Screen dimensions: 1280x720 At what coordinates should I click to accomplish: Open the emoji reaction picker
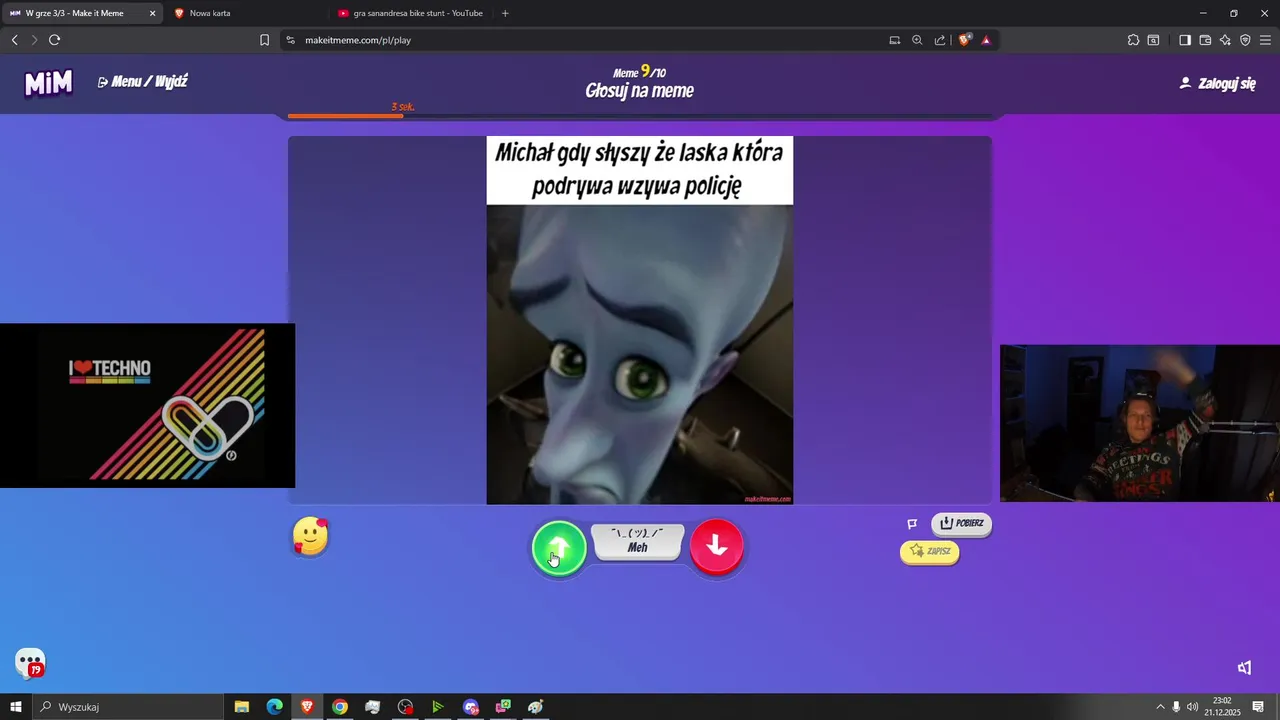tap(310, 537)
